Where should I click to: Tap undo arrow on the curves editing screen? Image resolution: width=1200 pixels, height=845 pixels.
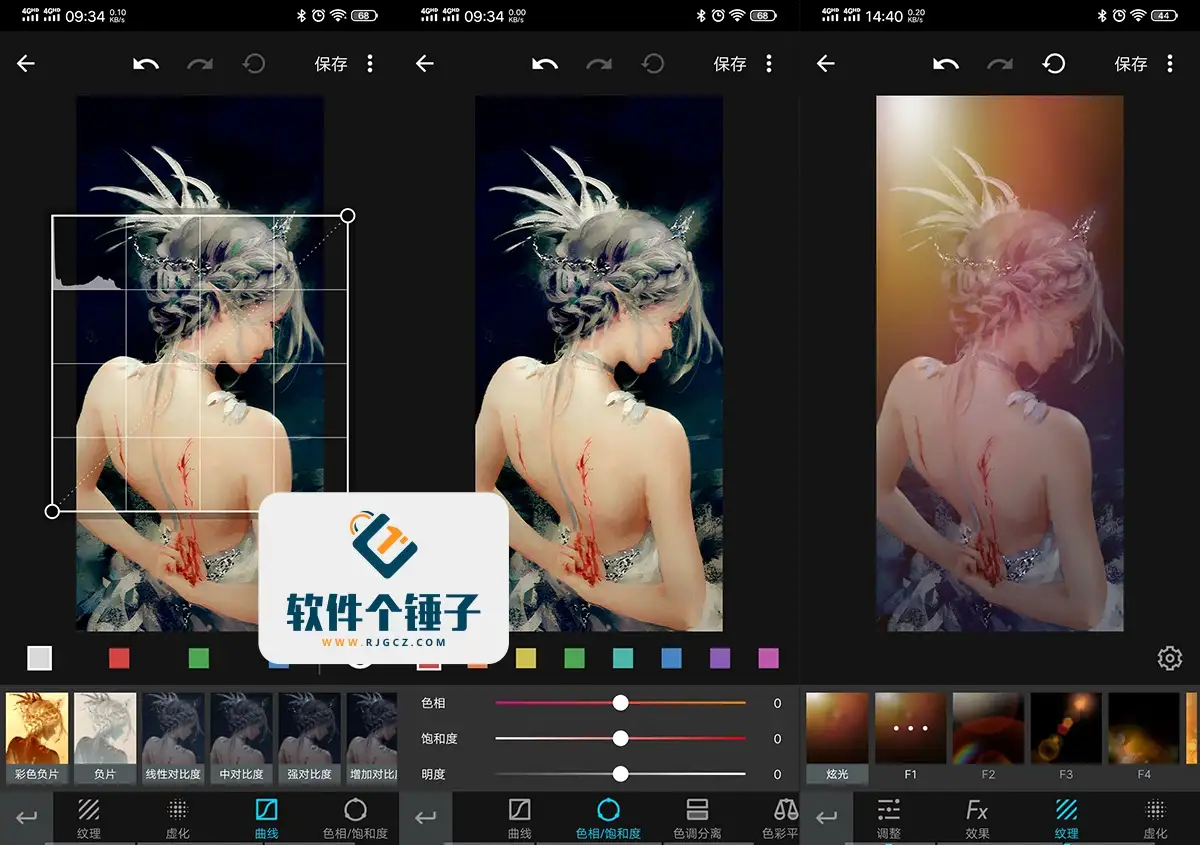tap(146, 64)
